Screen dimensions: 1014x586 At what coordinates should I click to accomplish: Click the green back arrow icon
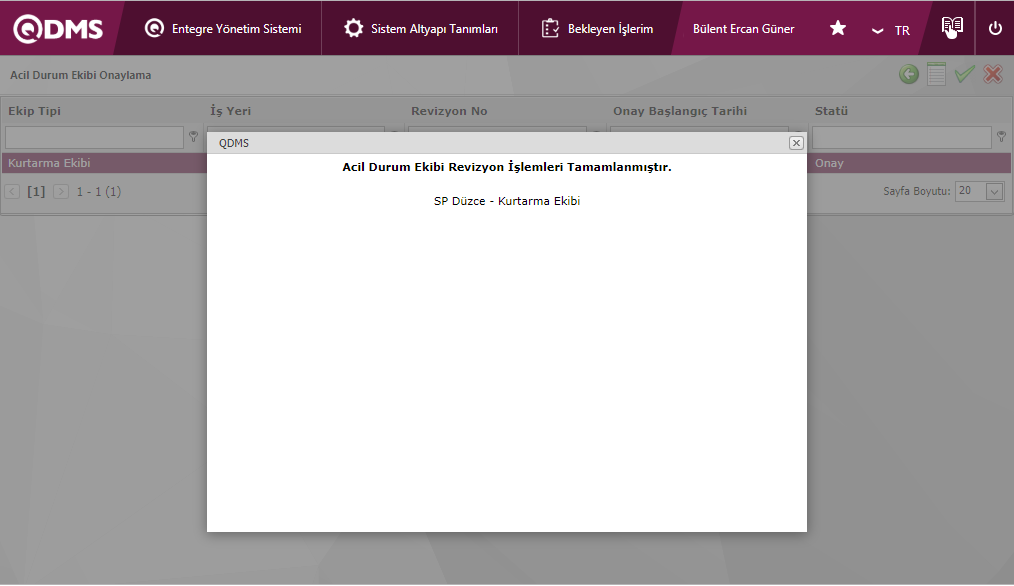pyautogui.click(x=909, y=74)
